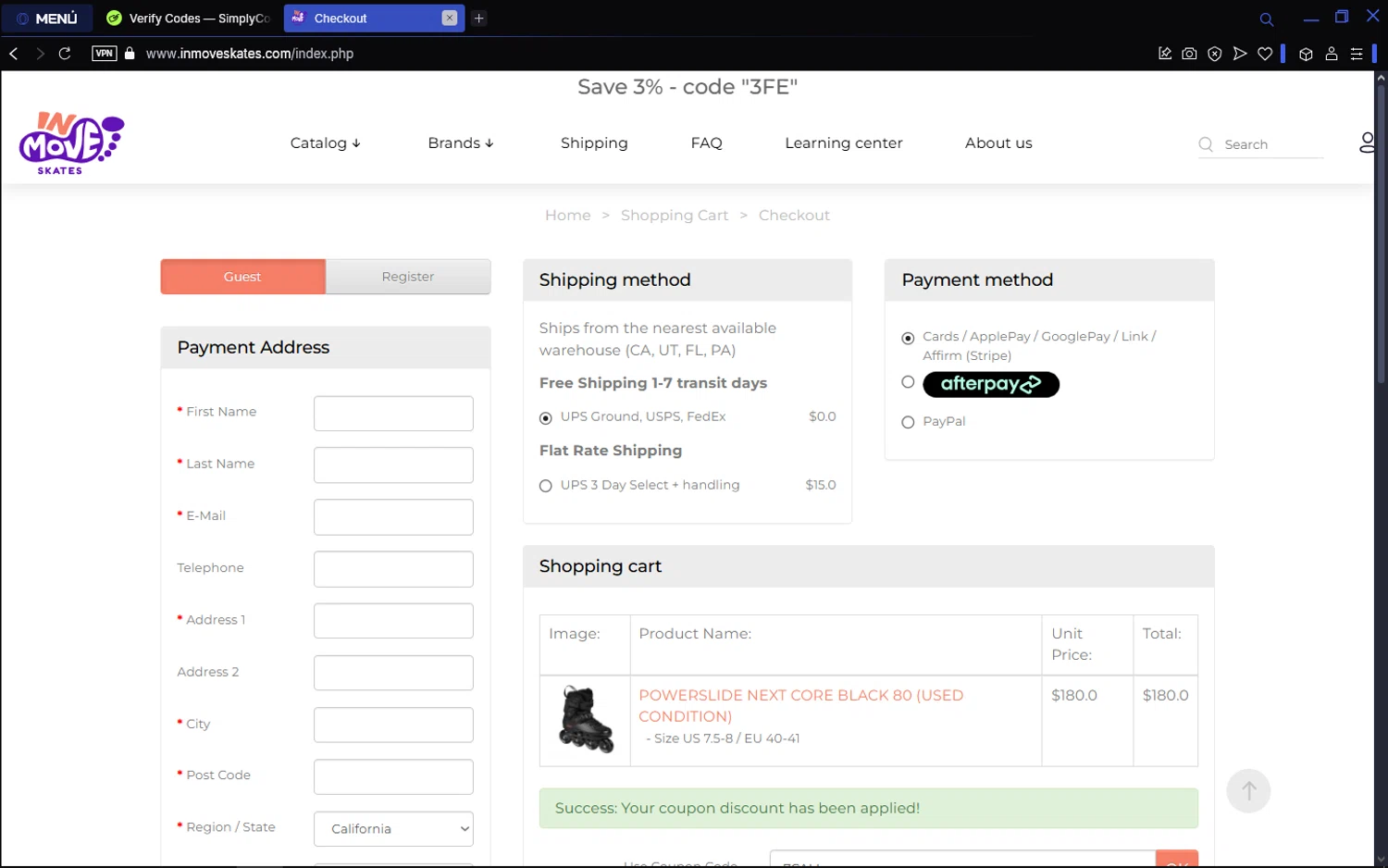Click the Checkout breadcrumb link
The image size is (1388, 868).
click(x=794, y=216)
